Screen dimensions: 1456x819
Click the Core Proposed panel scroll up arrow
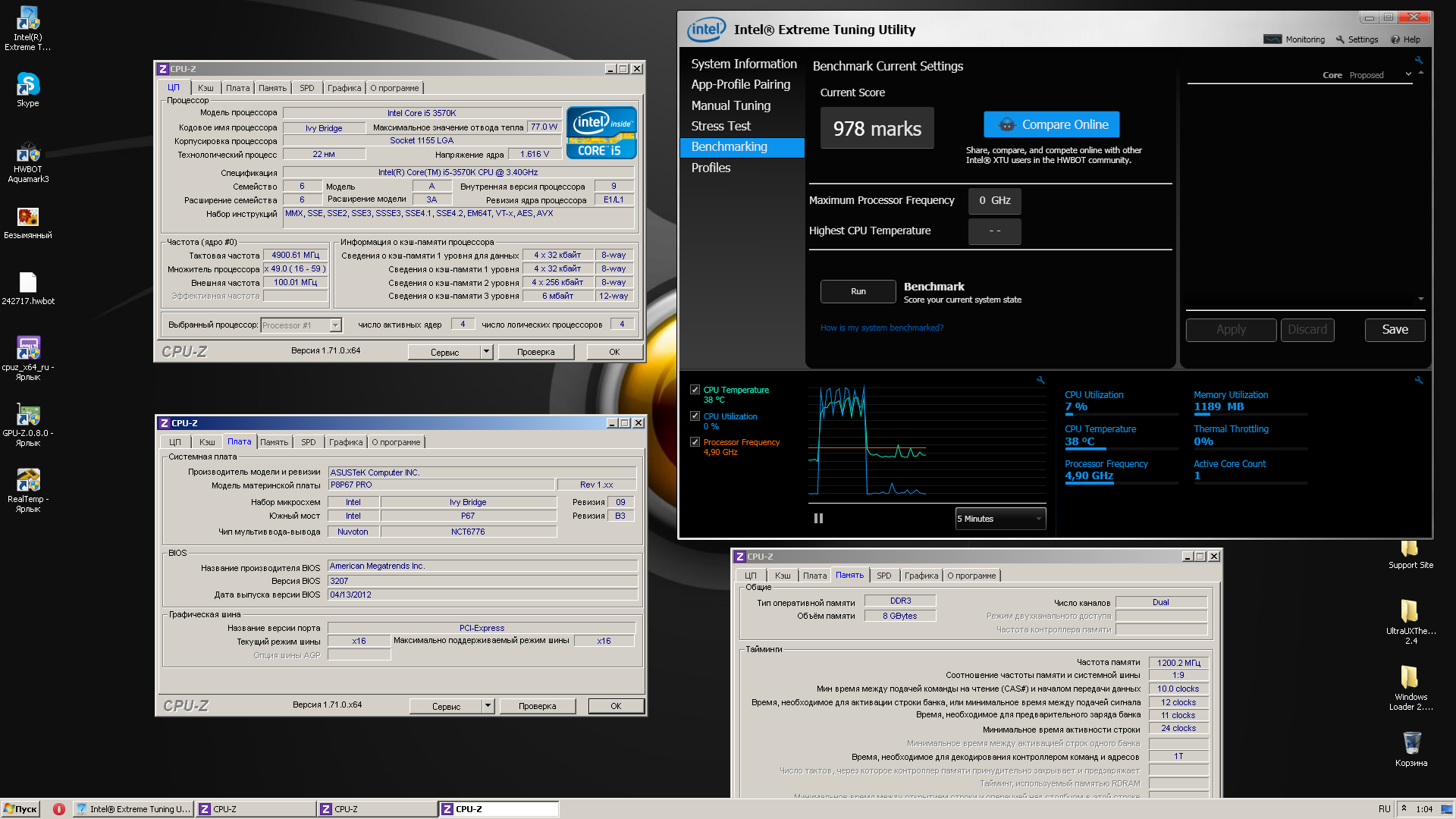click(1420, 73)
